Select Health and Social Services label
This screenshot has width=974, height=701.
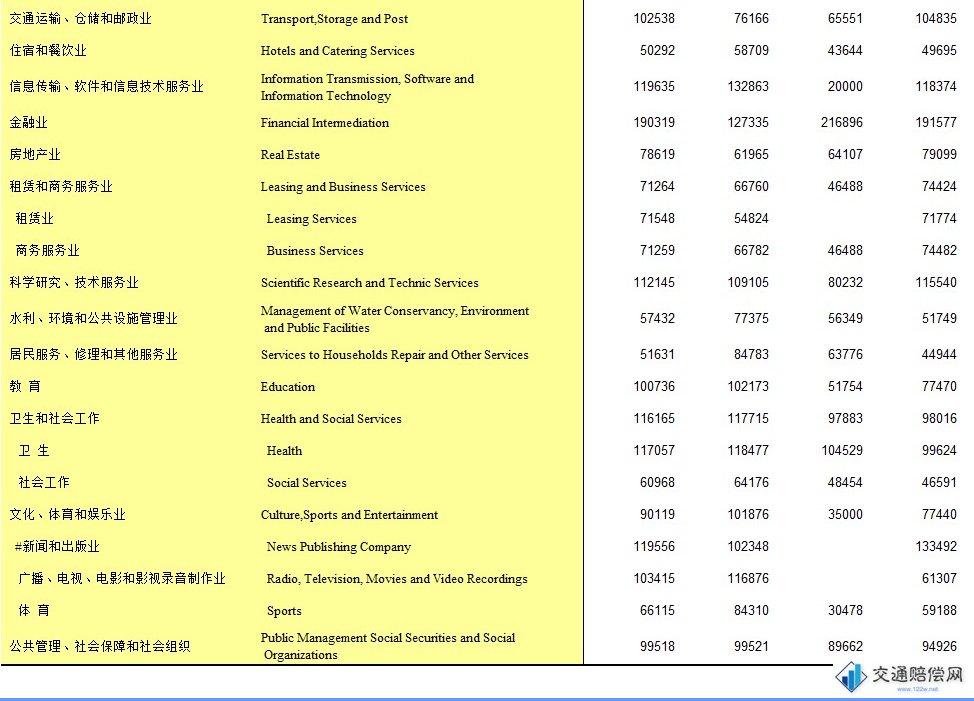[x=331, y=418]
